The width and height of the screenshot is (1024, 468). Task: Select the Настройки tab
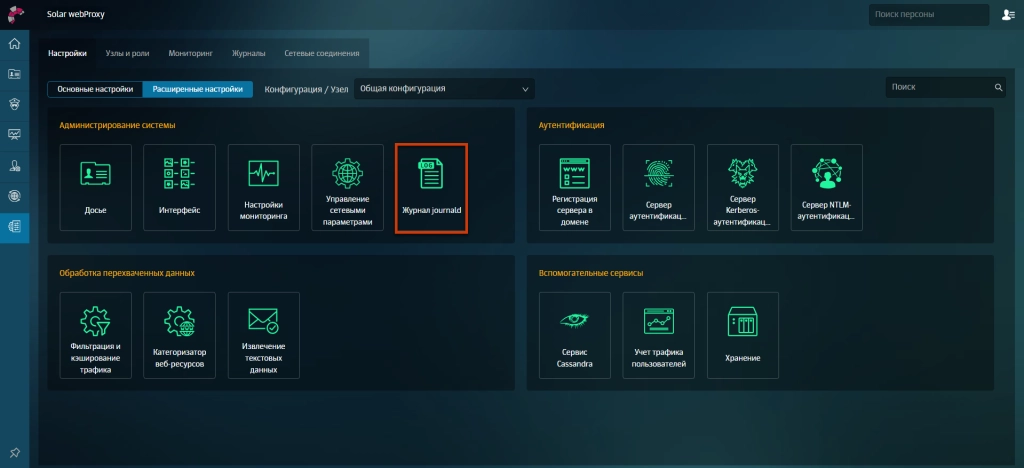(67, 54)
